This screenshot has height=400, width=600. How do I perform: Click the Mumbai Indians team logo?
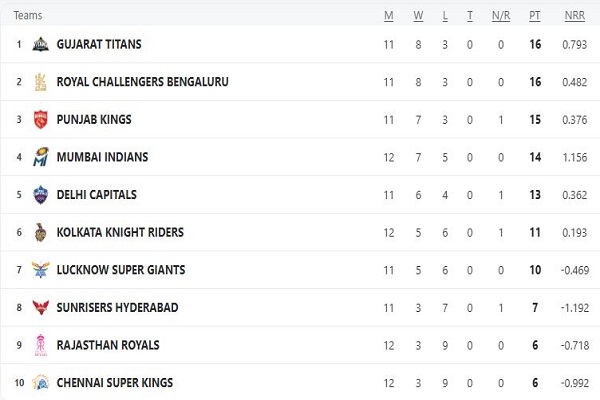[41, 157]
